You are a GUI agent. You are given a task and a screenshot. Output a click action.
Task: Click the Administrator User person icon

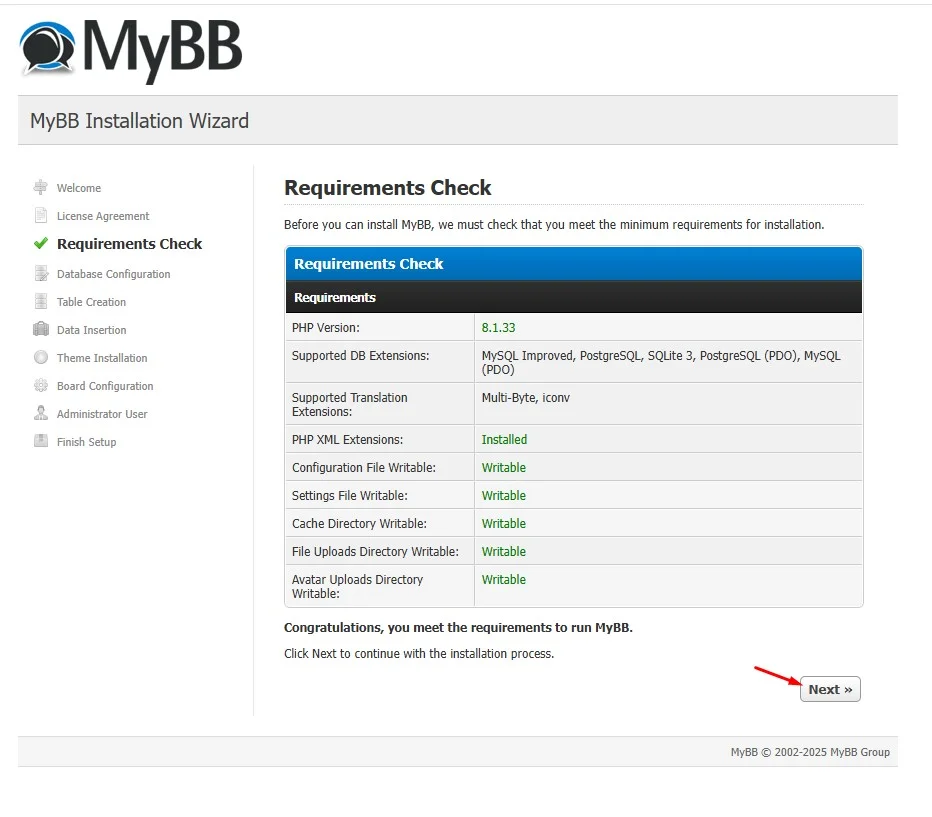[x=40, y=413]
